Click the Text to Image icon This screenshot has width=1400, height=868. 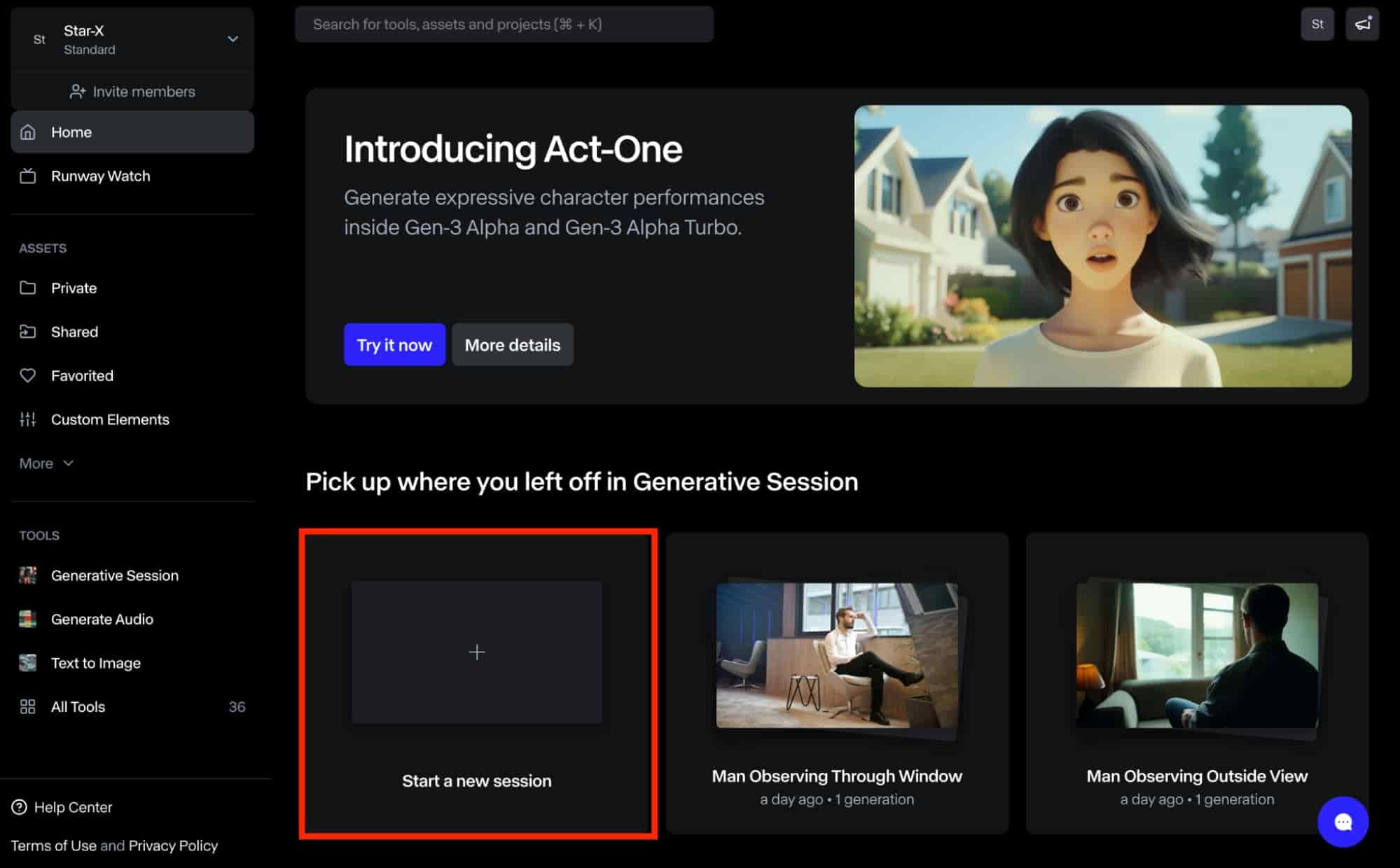[x=27, y=663]
